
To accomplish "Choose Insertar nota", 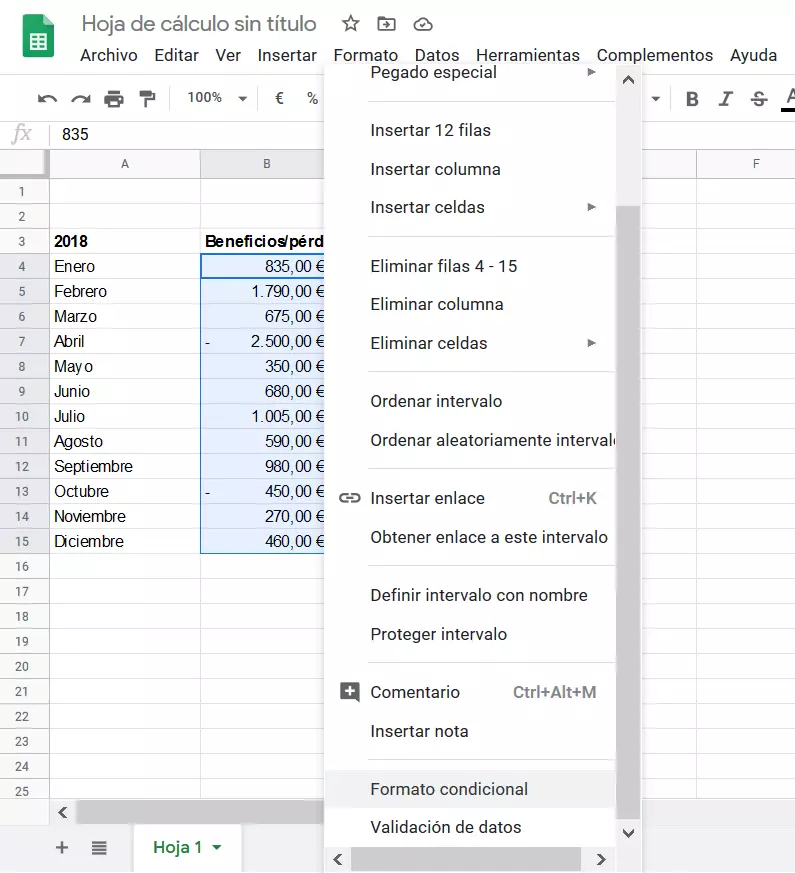I will [470, 731].
